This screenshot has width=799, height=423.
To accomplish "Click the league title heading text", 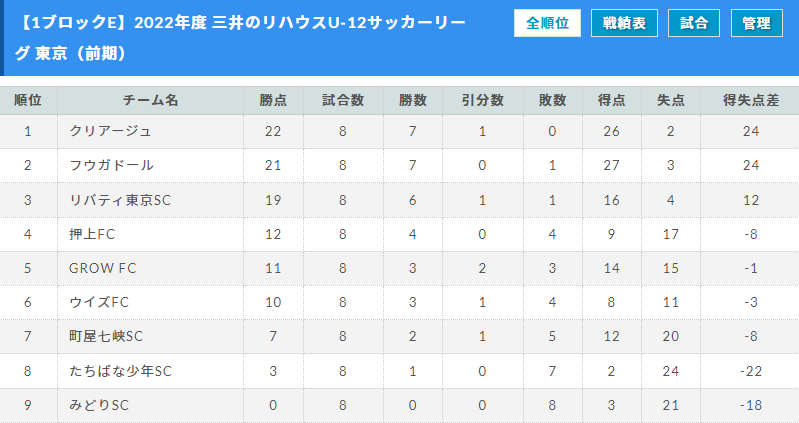I will tap(240, 38).
